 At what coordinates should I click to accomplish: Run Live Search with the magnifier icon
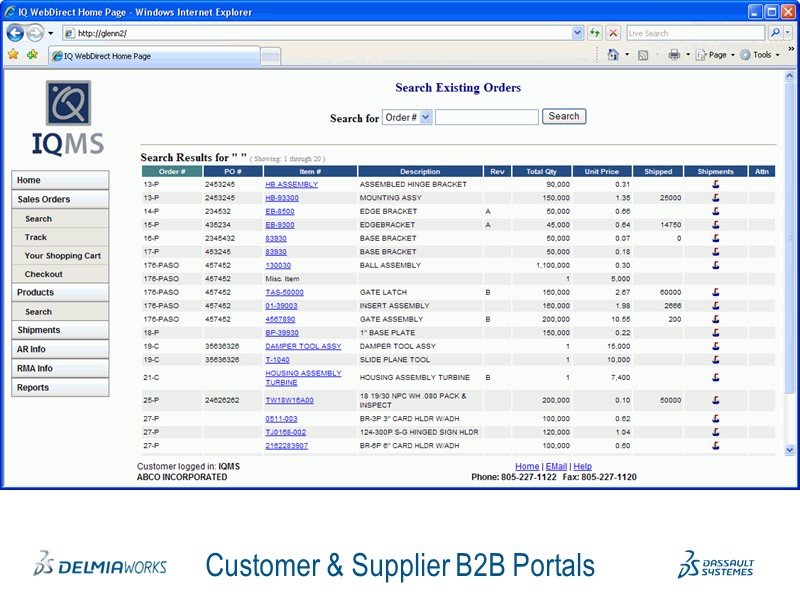[774, 33]
